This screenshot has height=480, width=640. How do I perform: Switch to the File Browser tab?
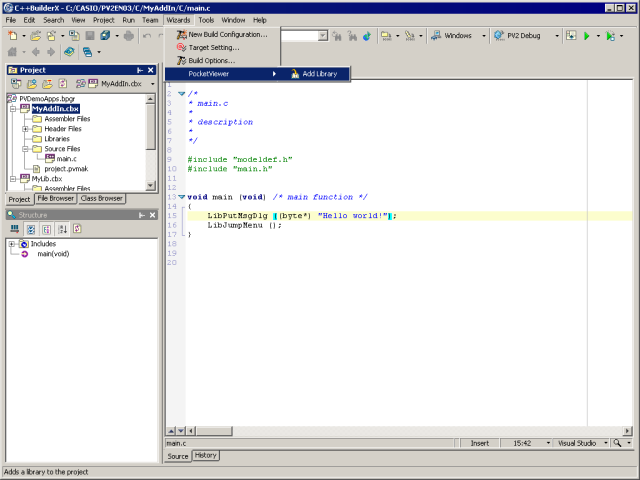(56, 198)
